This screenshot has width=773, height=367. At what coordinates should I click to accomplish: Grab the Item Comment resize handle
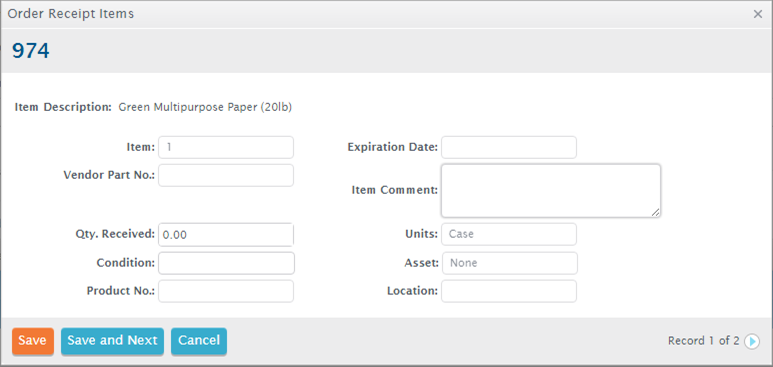(655, 212)
